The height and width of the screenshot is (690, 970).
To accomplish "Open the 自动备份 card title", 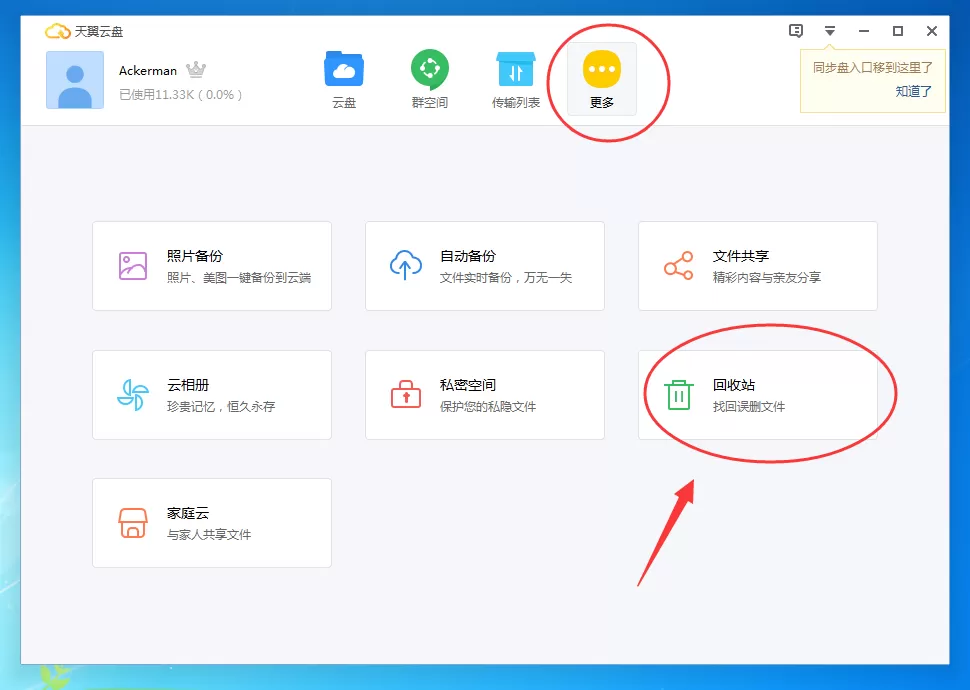I will click(x=468, y=256).
